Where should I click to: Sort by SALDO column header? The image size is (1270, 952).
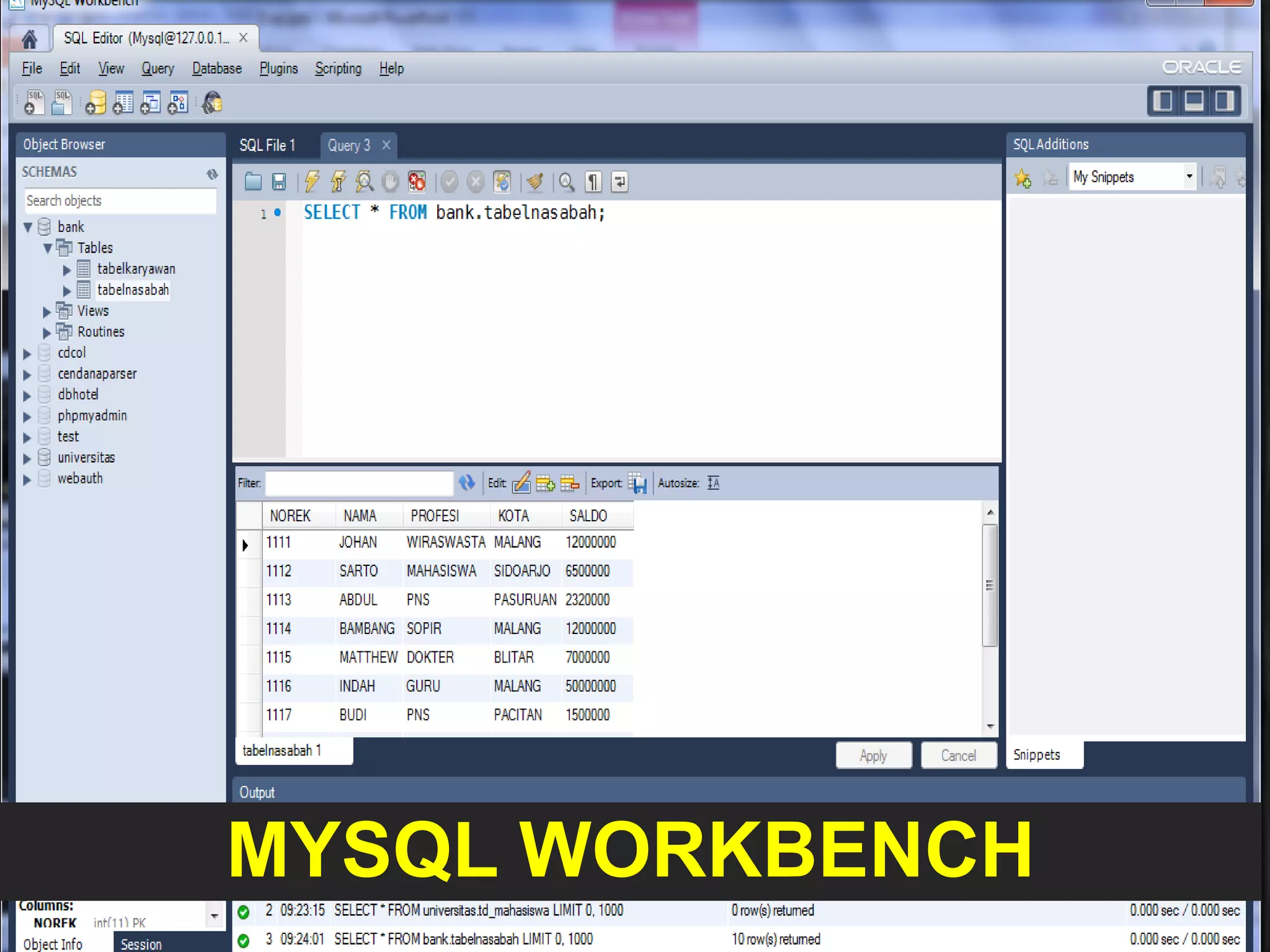[x=597, y=516]
